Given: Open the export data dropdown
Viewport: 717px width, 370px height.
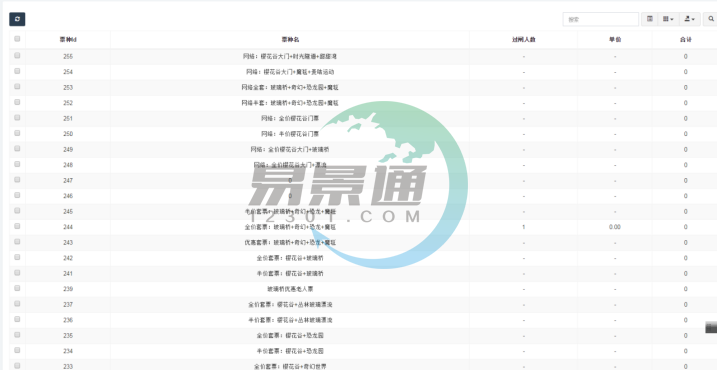Looking at the screenshot, I should pos(690,19).
